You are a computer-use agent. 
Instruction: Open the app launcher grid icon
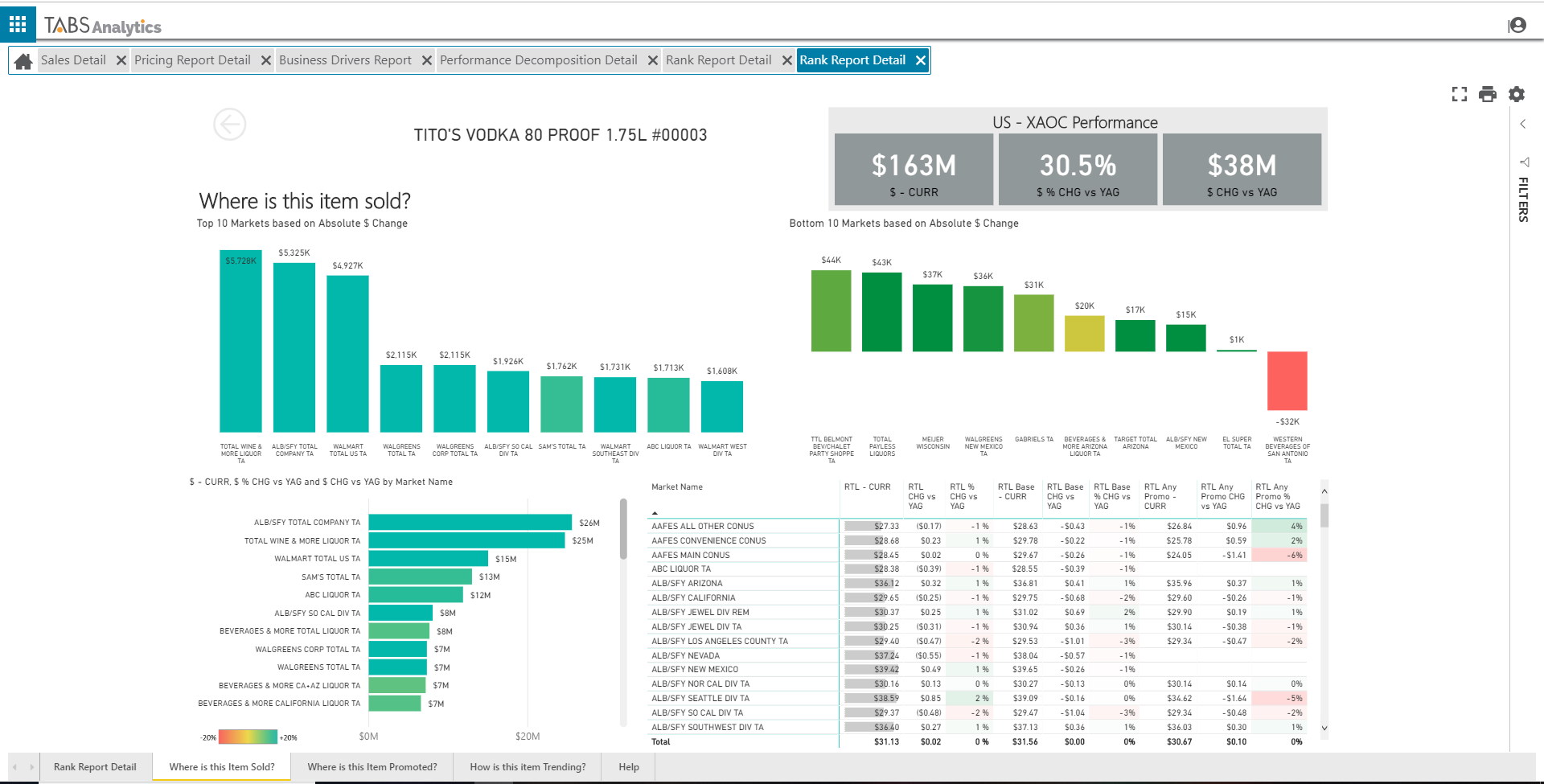[18, 24]
